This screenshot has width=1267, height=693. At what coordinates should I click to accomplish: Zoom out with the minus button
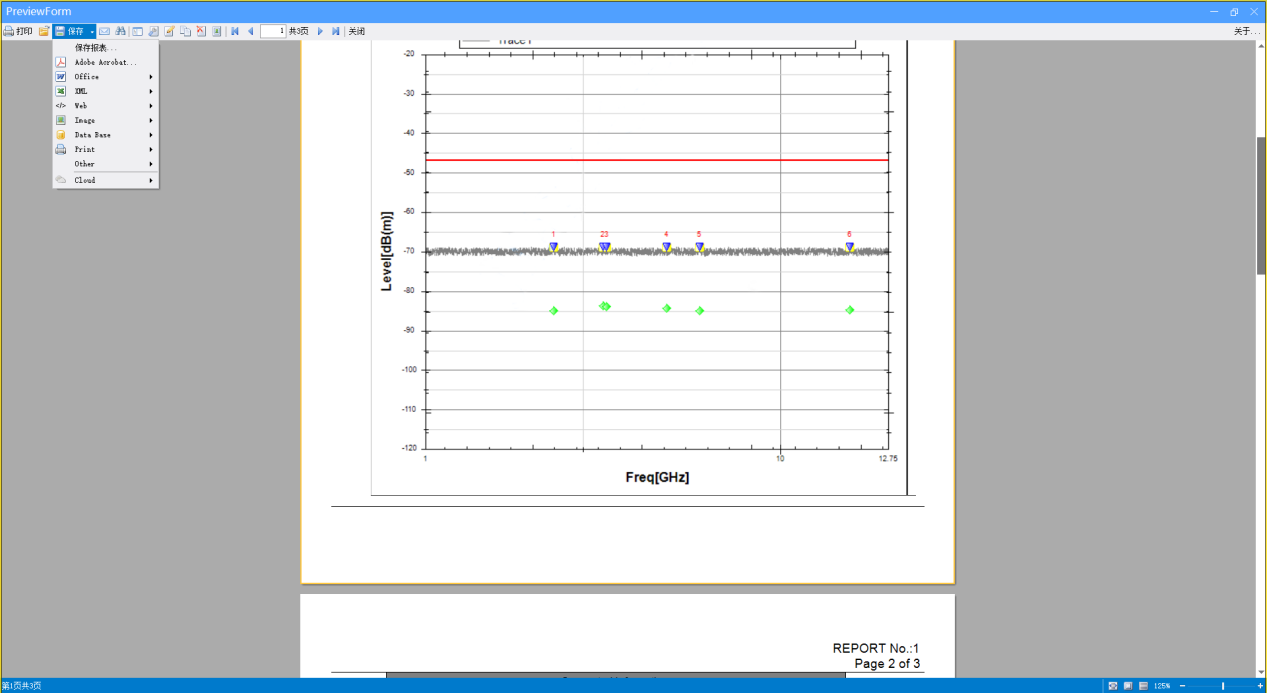tap(1183, 686)
